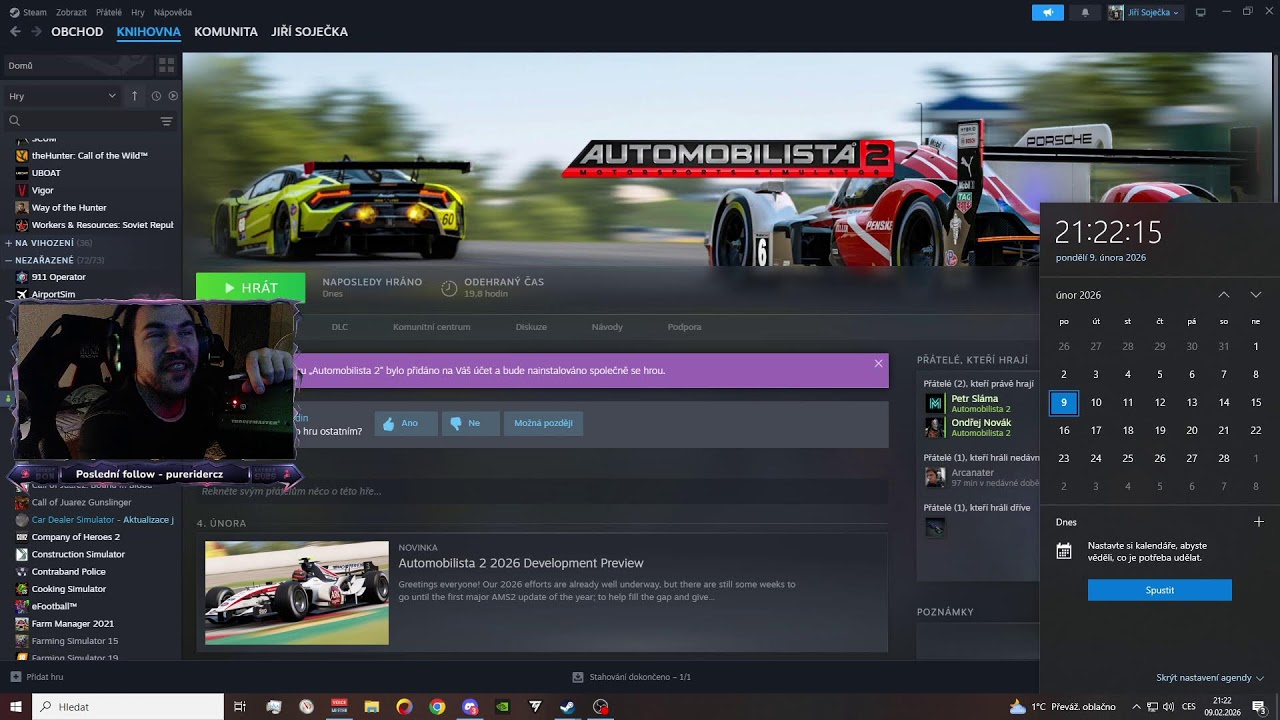
Task: Click the Spustit button in the calendar panel
Action: (1160, 590)
